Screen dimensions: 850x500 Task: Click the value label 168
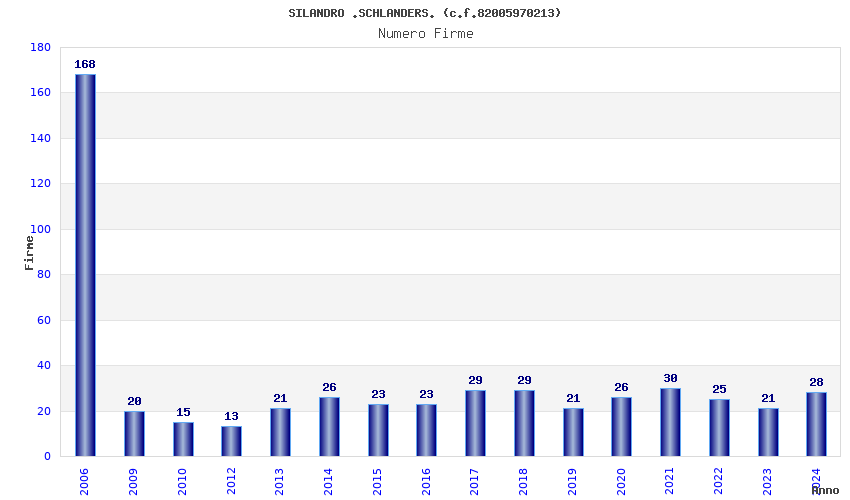(85, 65)
